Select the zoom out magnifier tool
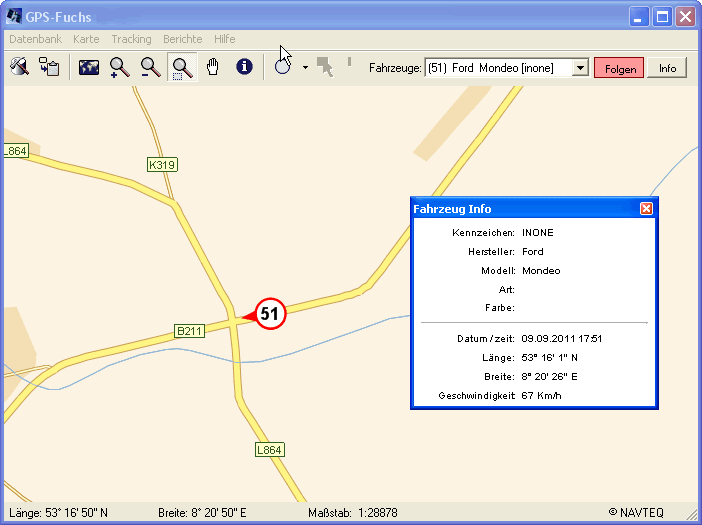Image resolution: width=702 pixels, height=525 pixels. (x=150, y=68)
